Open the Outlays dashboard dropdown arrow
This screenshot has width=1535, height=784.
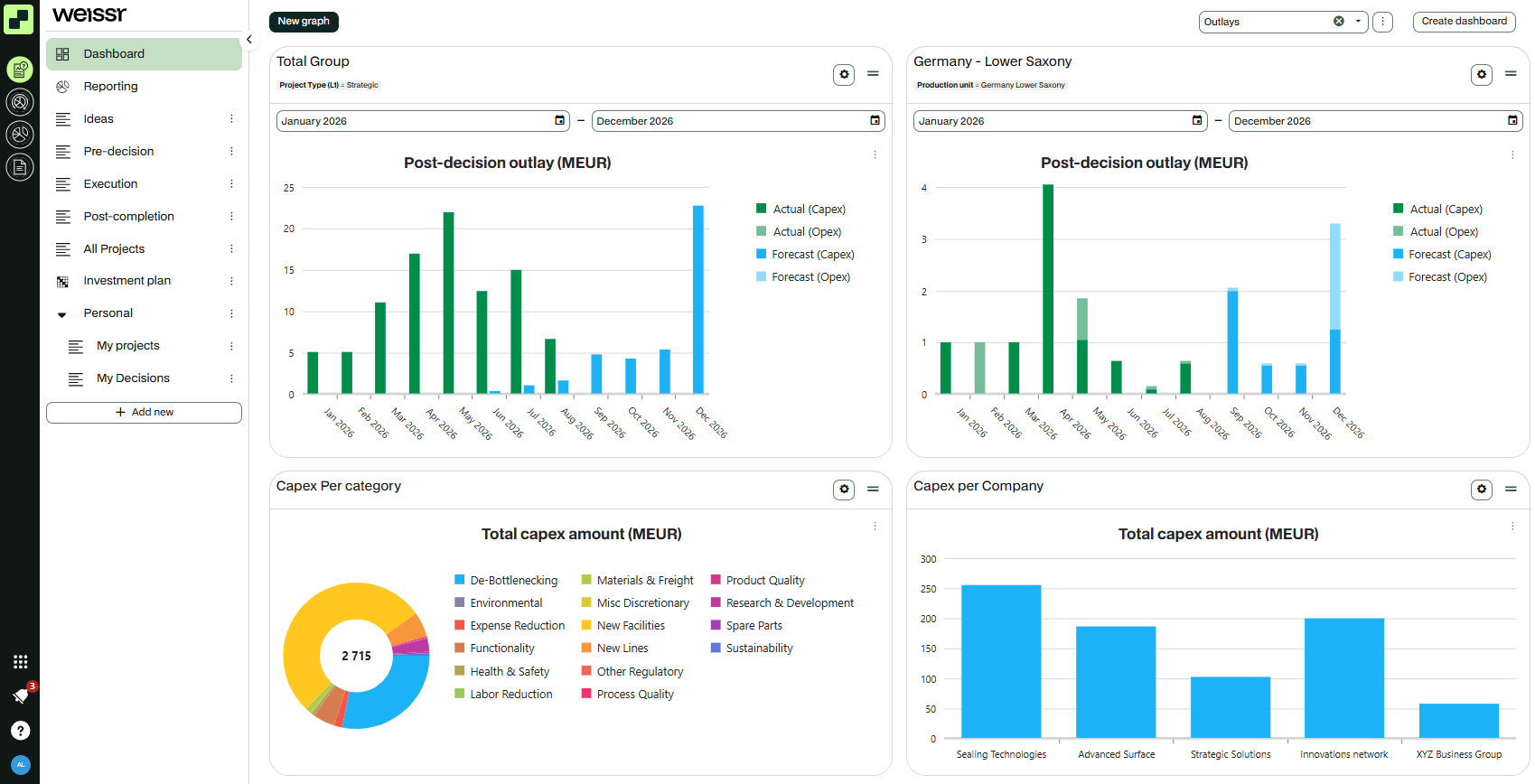click(x=1358, y=21)
